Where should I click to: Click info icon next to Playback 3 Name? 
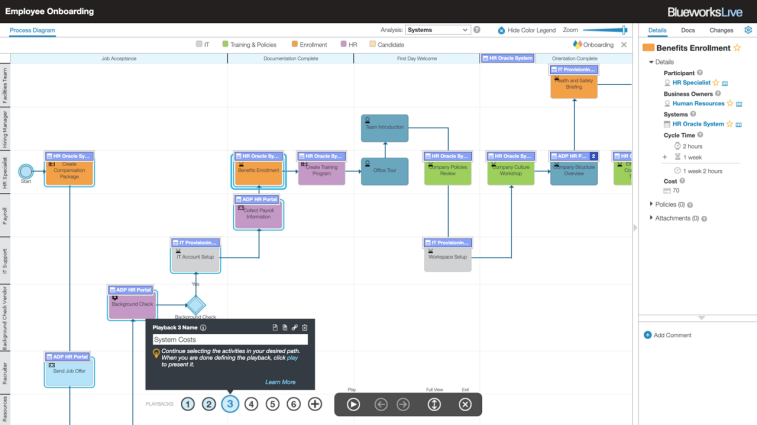(x=203, y=327)
